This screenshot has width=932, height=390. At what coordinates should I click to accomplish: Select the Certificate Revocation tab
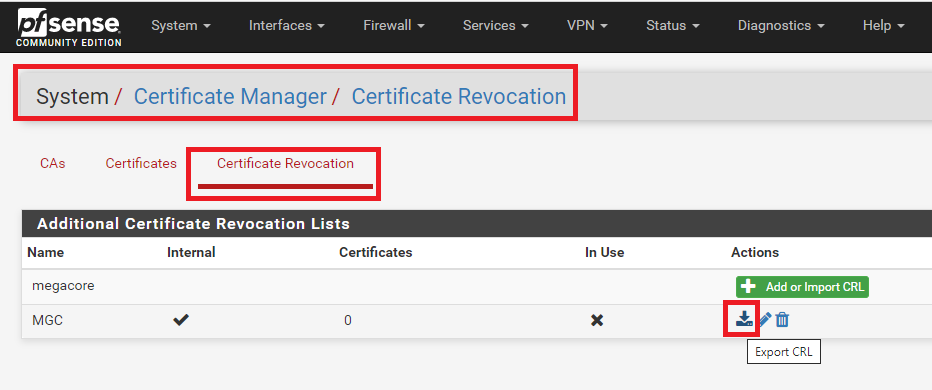285,163
